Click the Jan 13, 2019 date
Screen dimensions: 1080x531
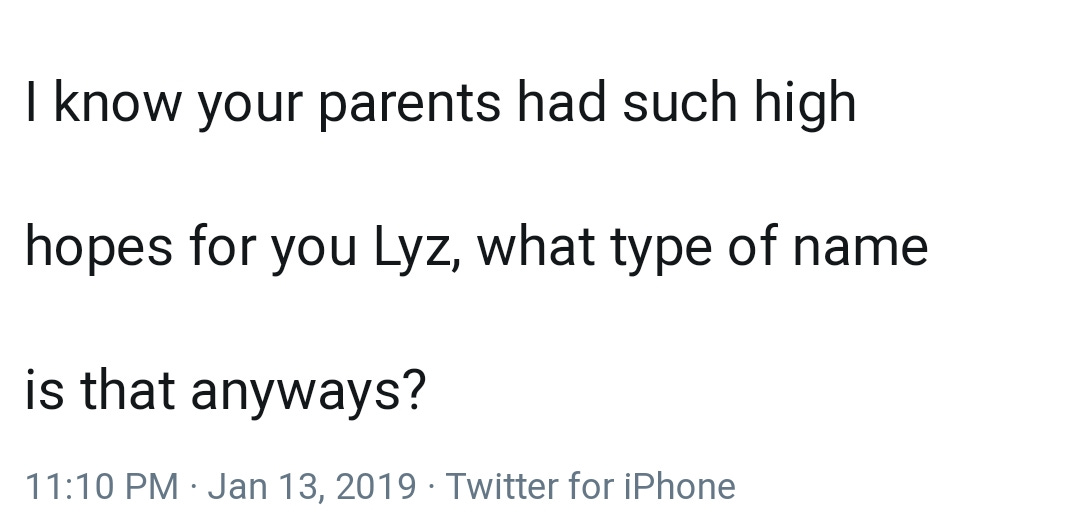pyautogui.click(x=311, y=486)
